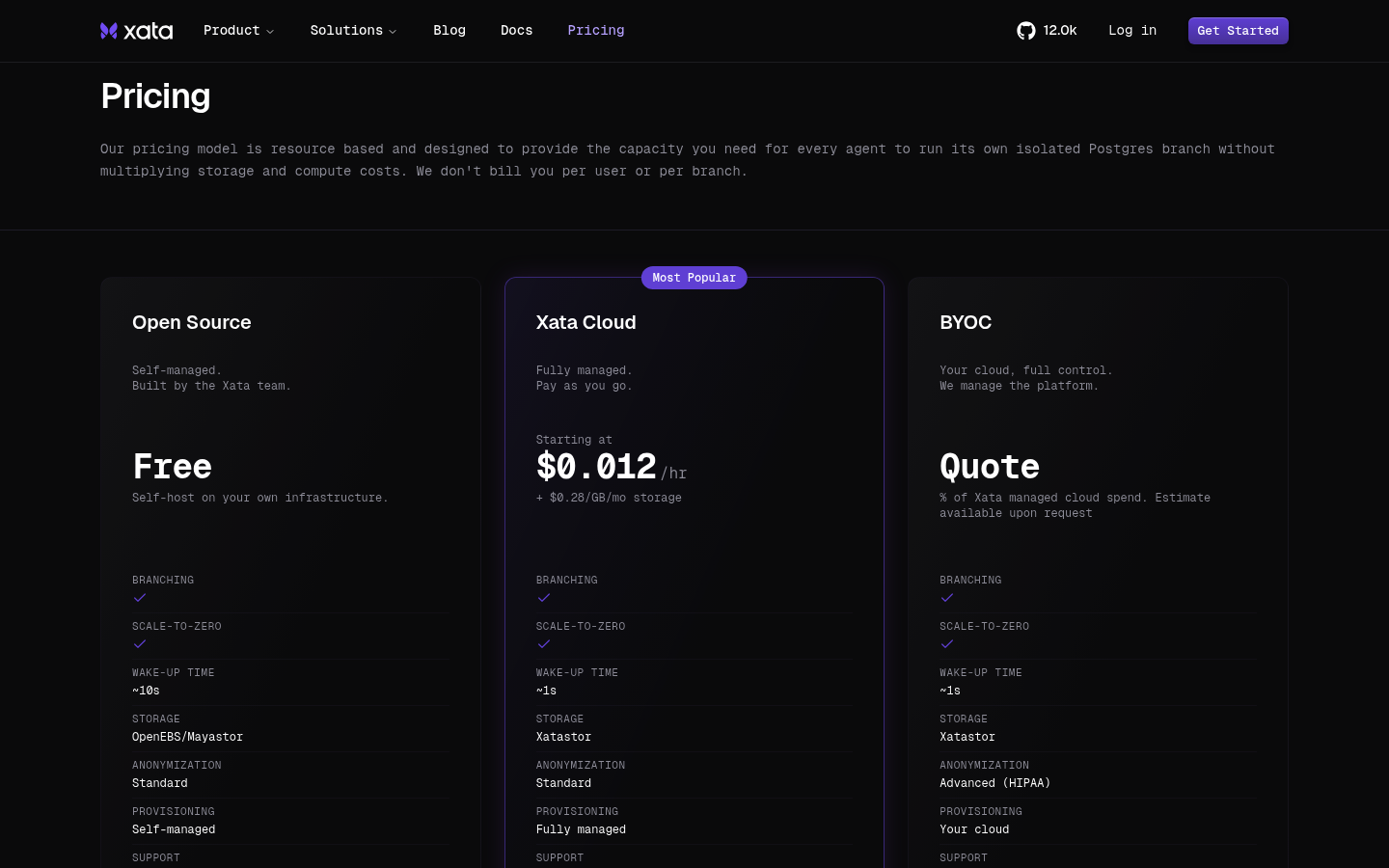
Task: Click the Xata butterfly logo
Action: click(136, 31)
